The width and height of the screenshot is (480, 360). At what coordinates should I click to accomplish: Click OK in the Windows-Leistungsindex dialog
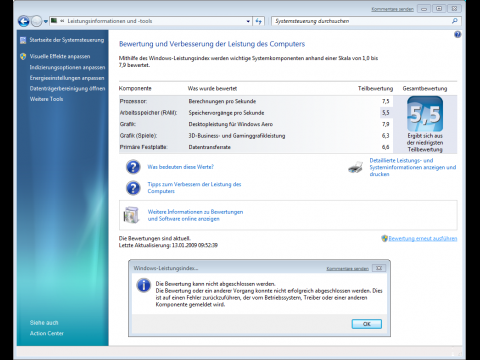coord(367,324)
